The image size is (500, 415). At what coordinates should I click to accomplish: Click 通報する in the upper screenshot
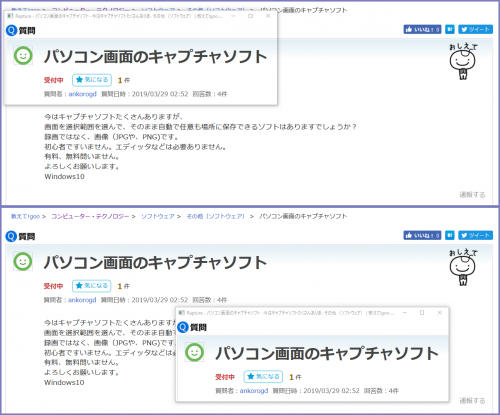(472, 195)
